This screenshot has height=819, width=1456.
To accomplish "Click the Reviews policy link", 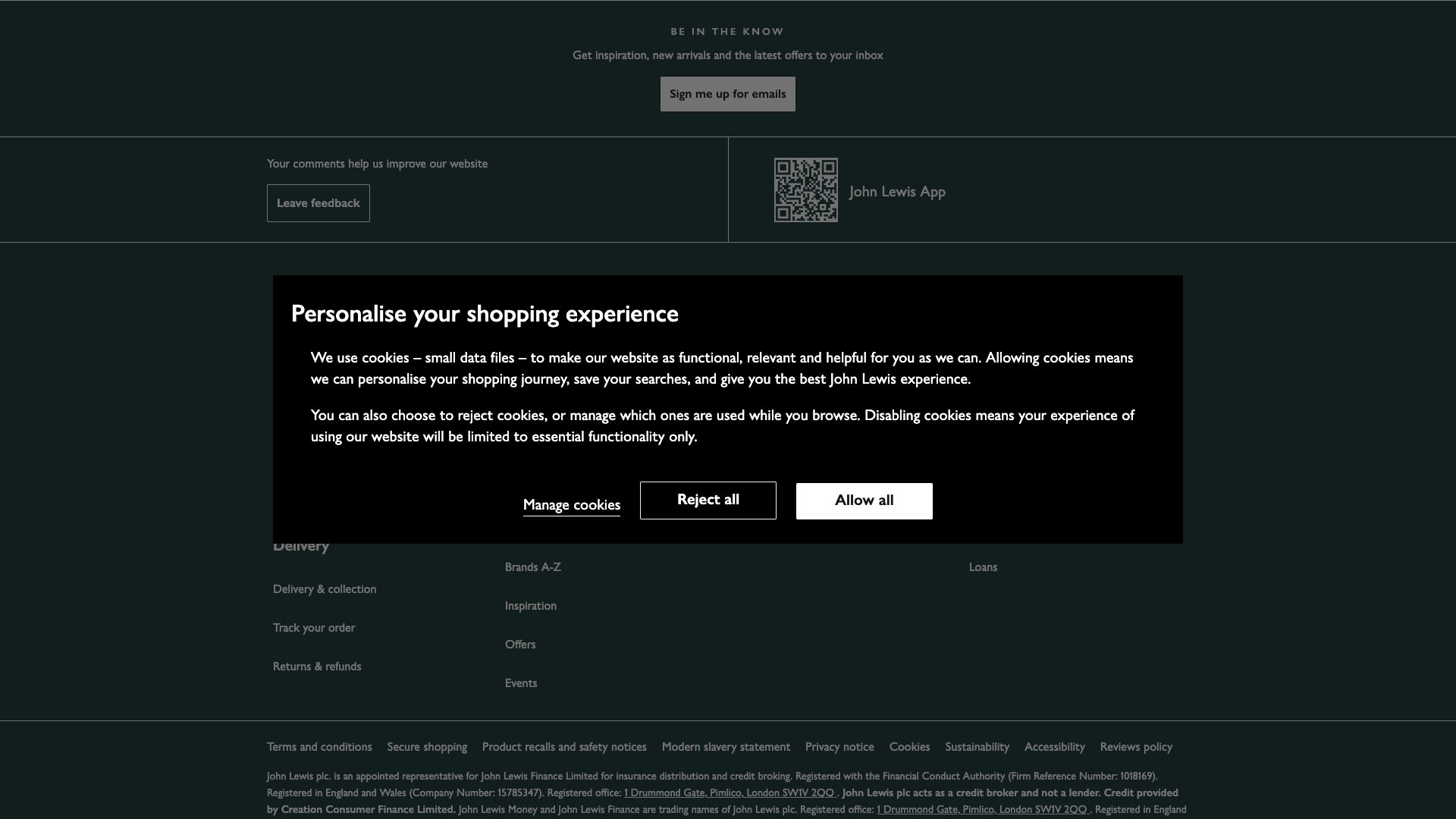I will point(1135,747).
